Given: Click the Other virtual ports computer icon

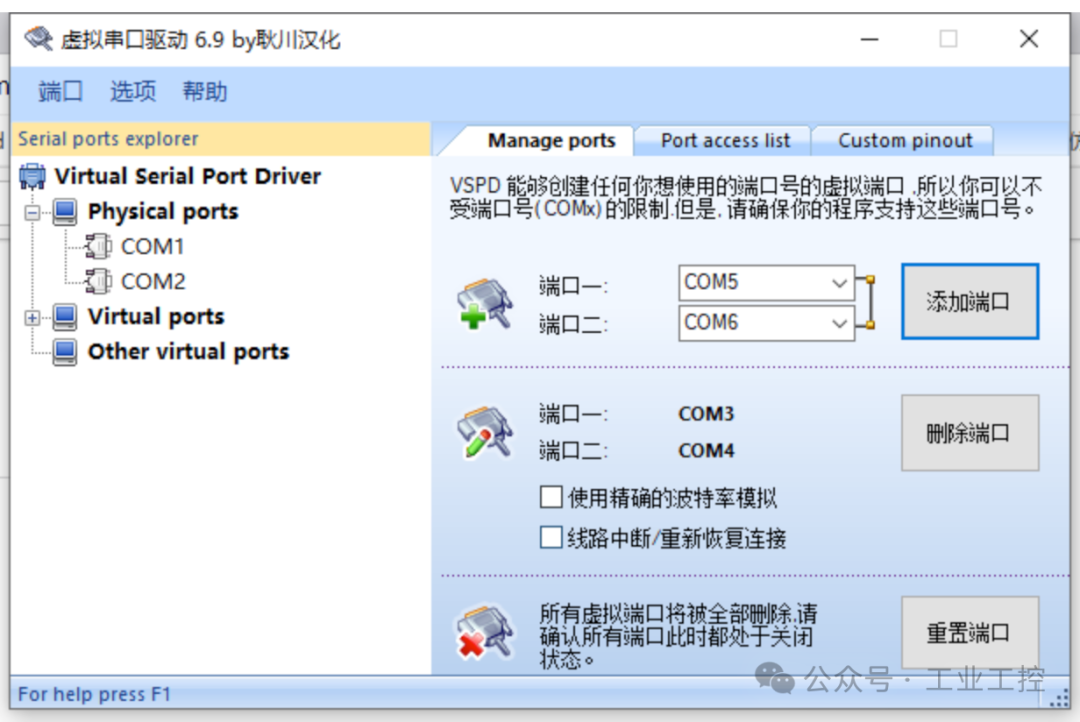Looking at the screenshot, I should point(65,352).
